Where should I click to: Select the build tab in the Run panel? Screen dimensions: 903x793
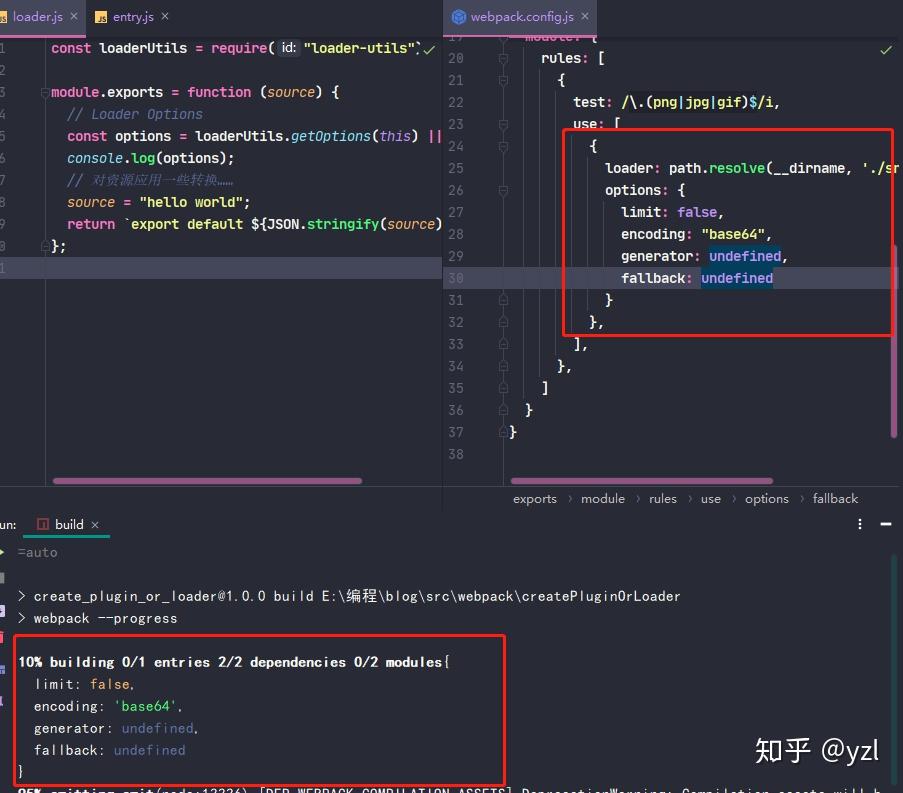tap(69, 525)
